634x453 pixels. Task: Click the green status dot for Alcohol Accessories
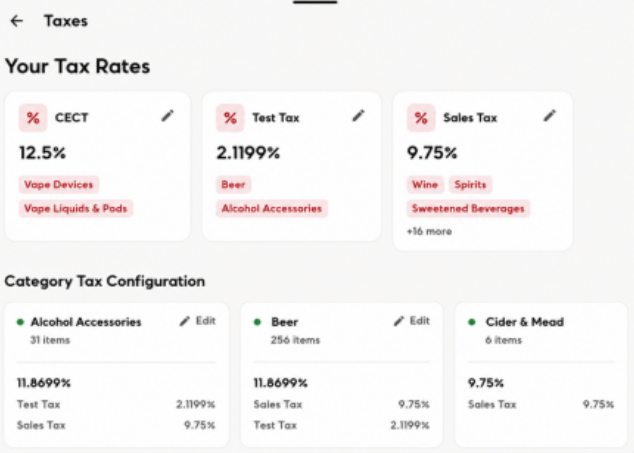coord(20,322)
